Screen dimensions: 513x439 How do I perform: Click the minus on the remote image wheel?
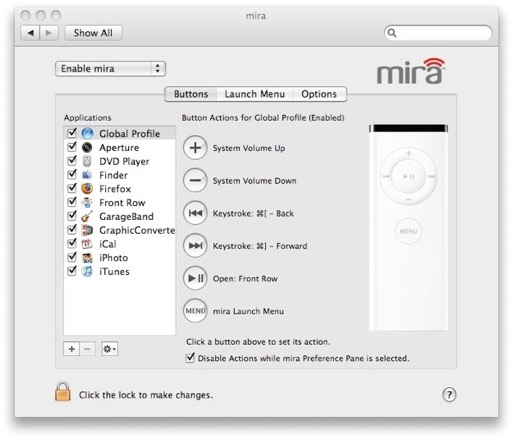click(x=409, y=199)
